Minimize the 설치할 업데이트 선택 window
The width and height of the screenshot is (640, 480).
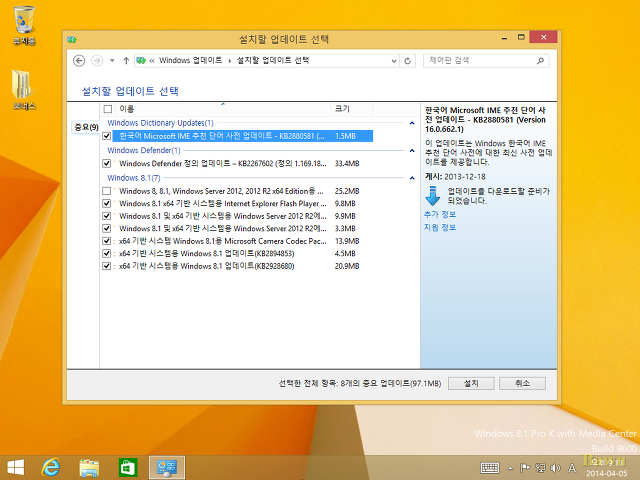[x=504, y=38]
